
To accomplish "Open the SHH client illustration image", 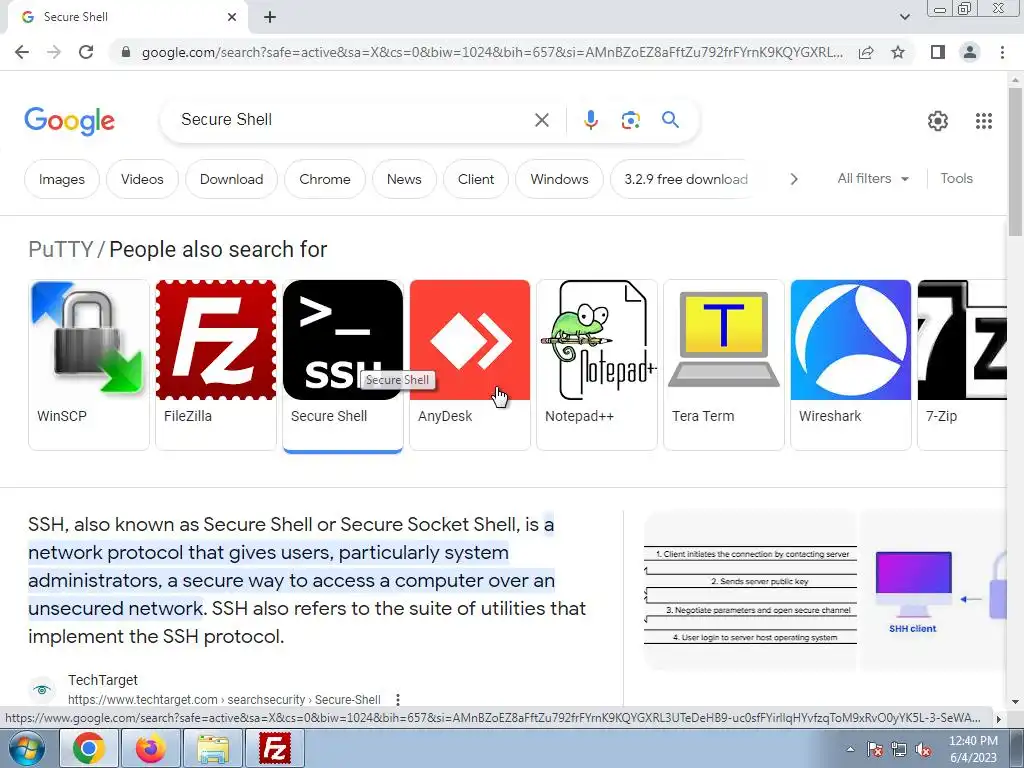I will 933,592.
